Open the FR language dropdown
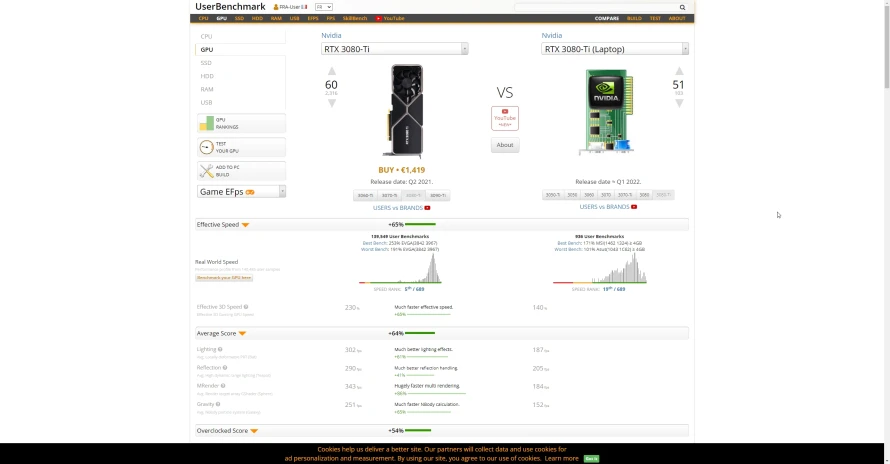890x464 pixels. tap(324, 7)
